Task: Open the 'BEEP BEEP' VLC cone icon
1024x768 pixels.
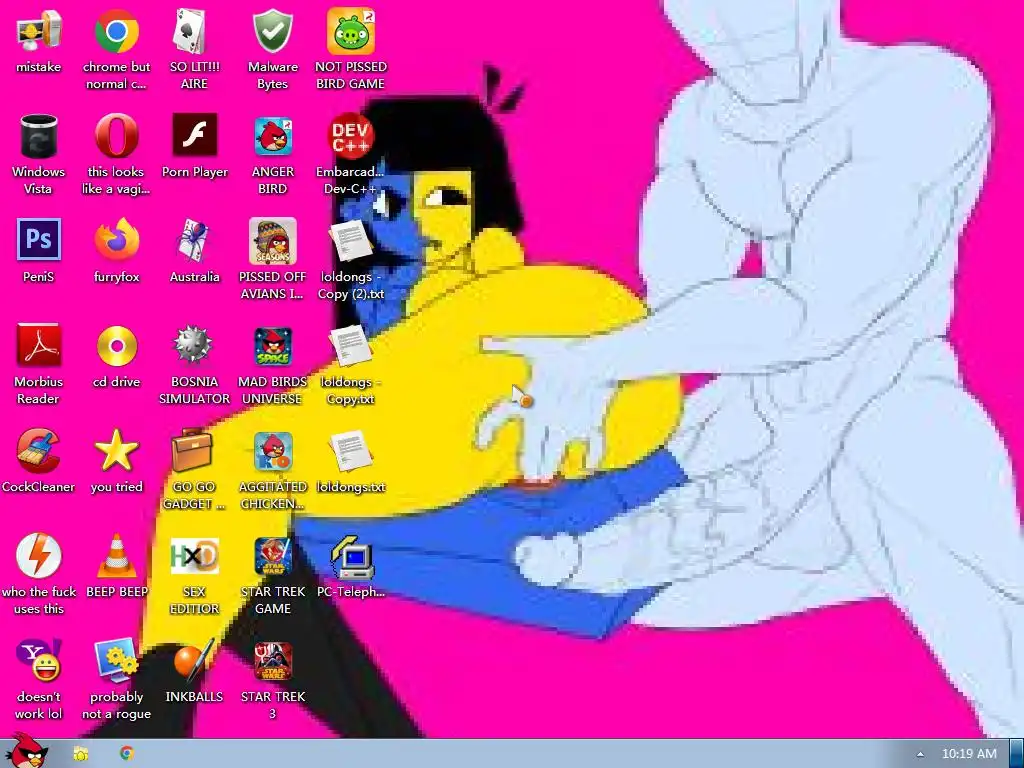Action: (116, 556)
